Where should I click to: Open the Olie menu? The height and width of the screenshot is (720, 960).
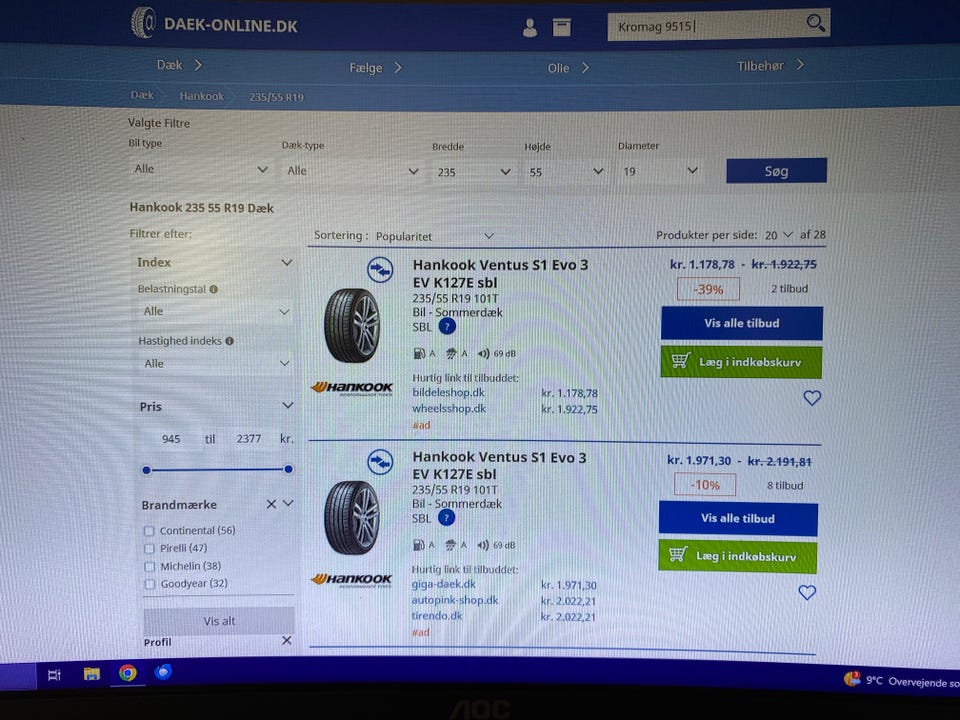point(568,67)
